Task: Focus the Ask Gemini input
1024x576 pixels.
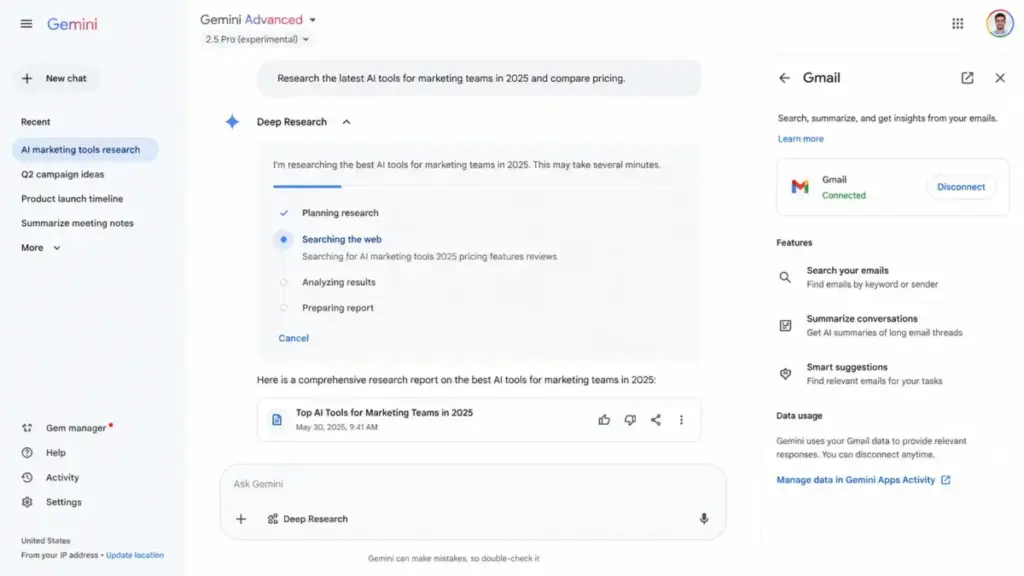Action: (473, 484)
